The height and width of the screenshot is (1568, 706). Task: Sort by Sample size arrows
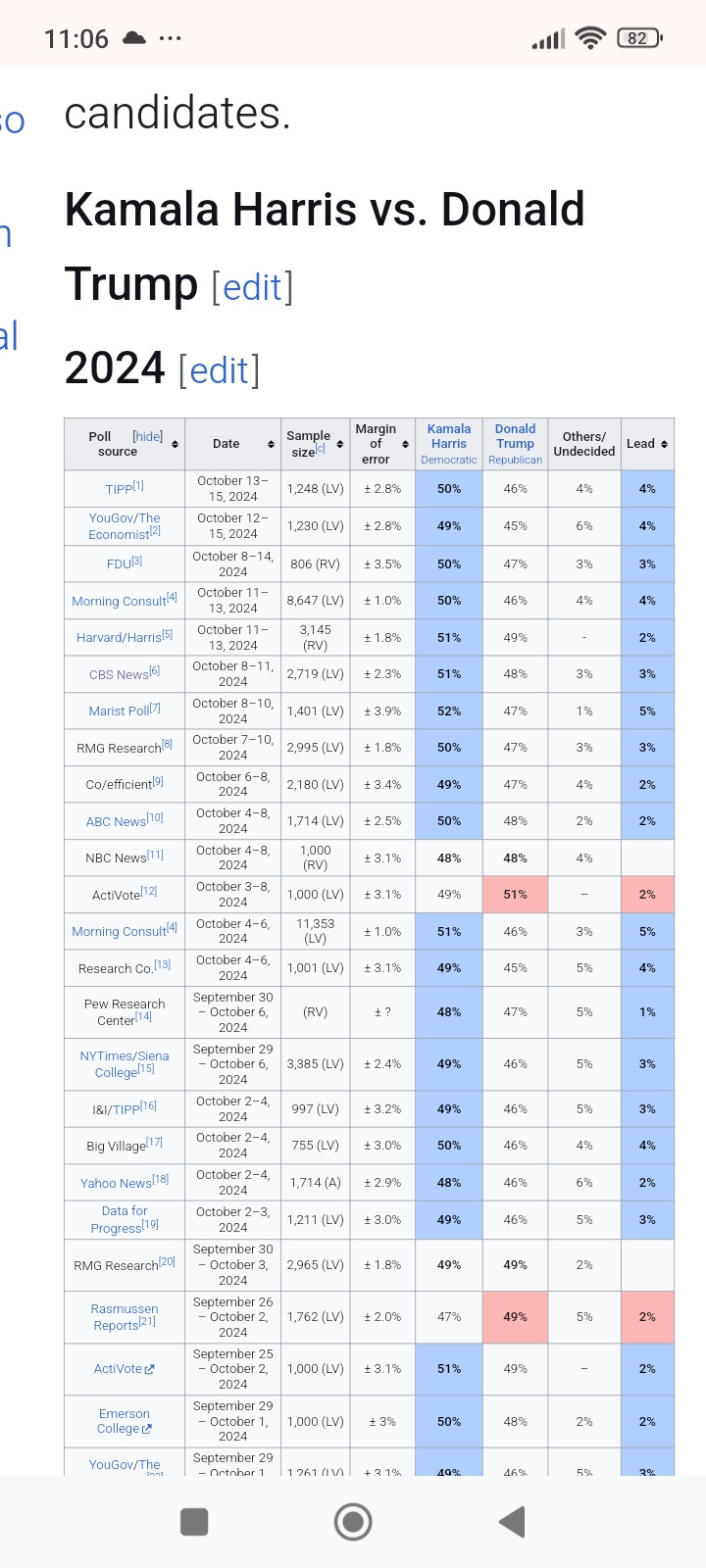coord(340,444)
